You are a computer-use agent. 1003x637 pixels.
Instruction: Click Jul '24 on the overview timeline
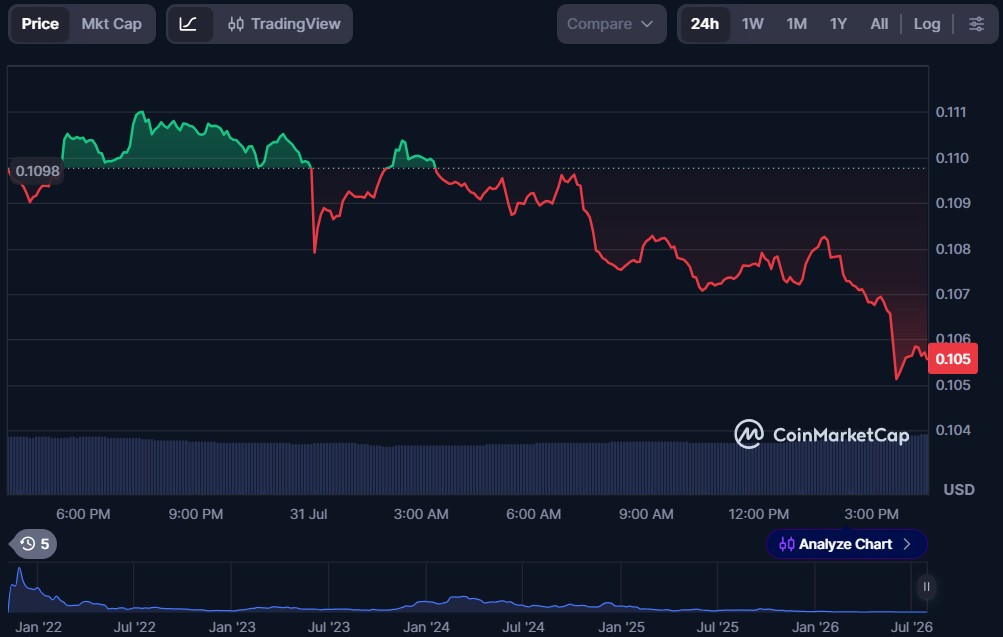coord(523,627)
